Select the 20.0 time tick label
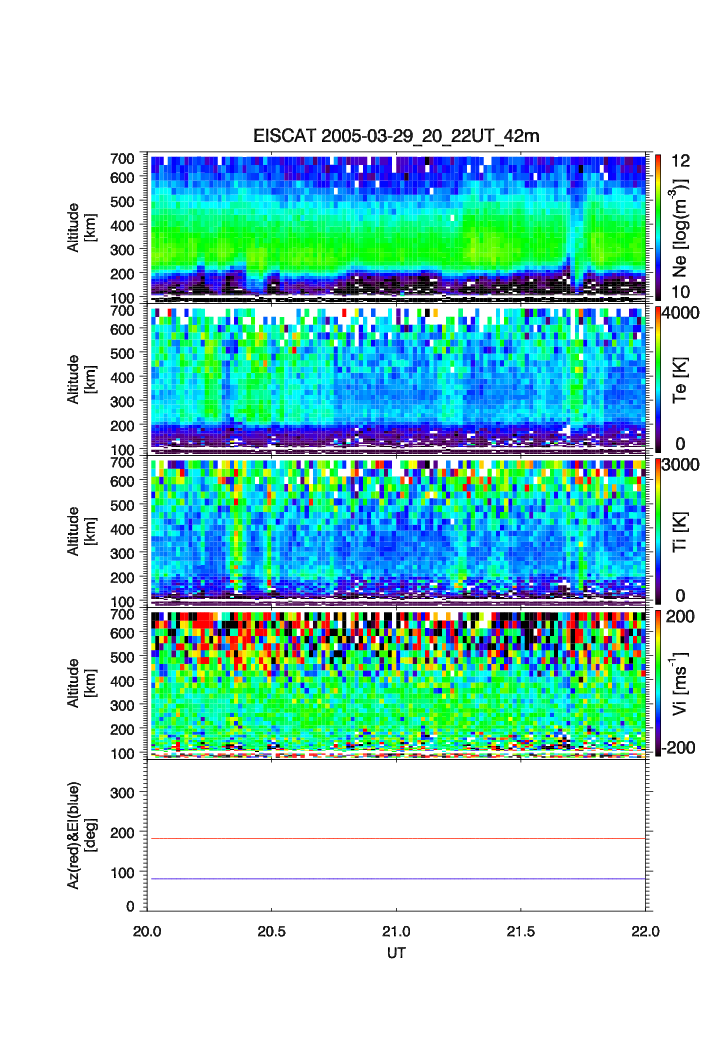708x1063 pixels. pos(147,931)
